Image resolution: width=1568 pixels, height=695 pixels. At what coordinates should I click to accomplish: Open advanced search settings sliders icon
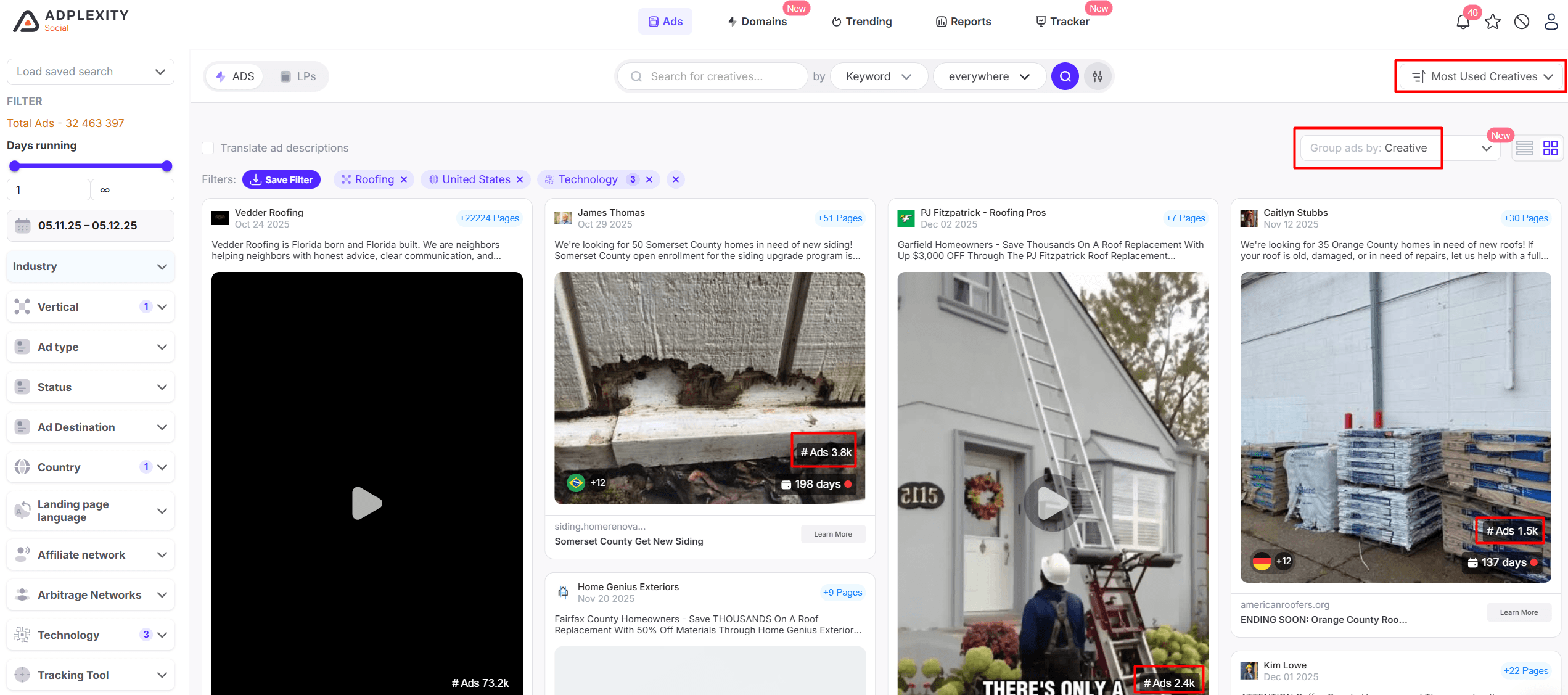coord(1098,76)
